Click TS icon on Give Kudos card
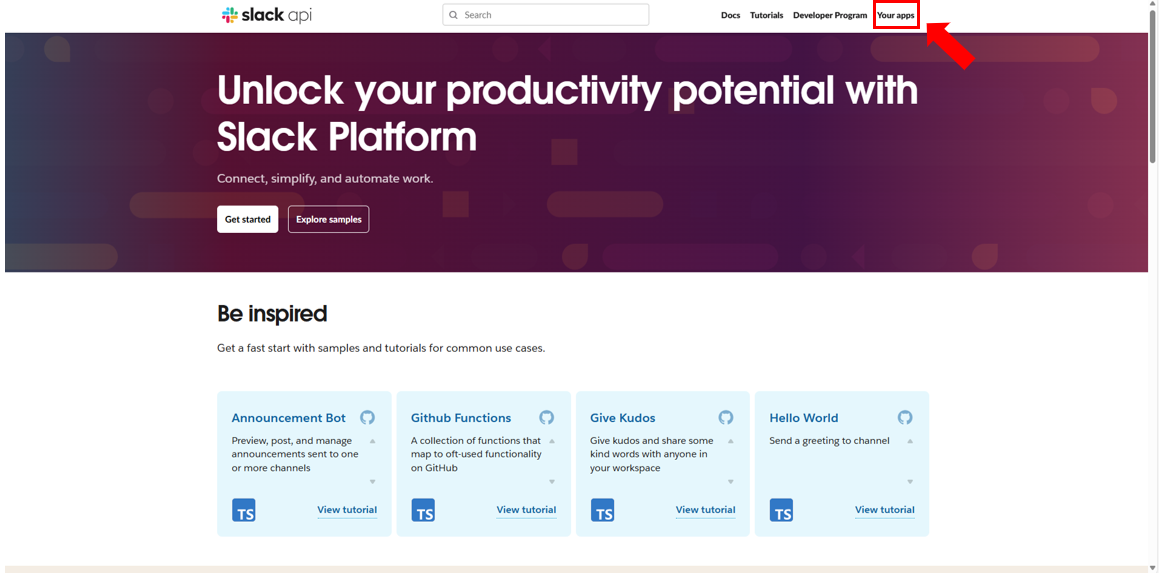This screenshot has width=1159, height=574. click(602, 510)
